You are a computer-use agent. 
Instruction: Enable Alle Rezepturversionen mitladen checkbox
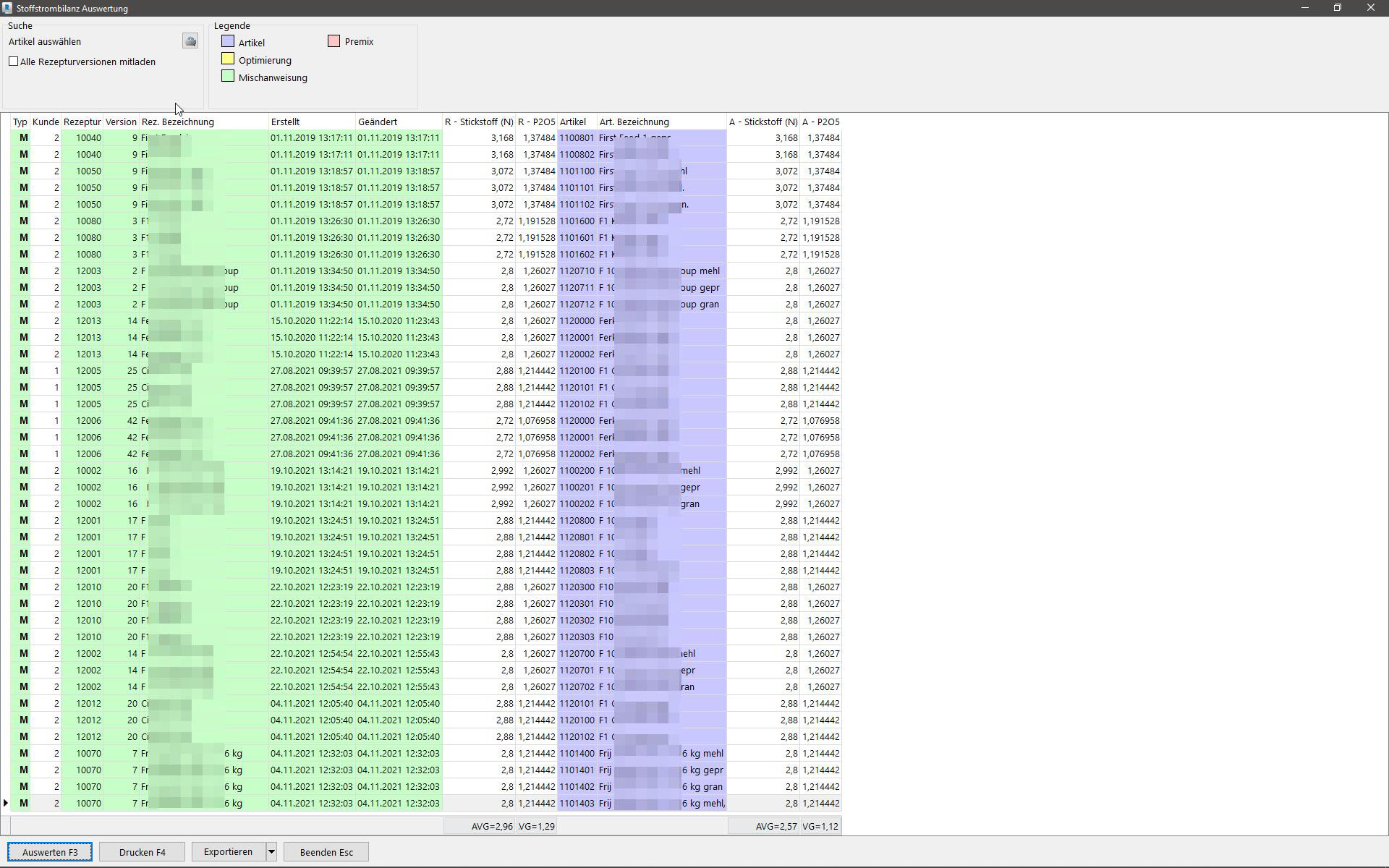pyautogui.click(x=14, y=61)
